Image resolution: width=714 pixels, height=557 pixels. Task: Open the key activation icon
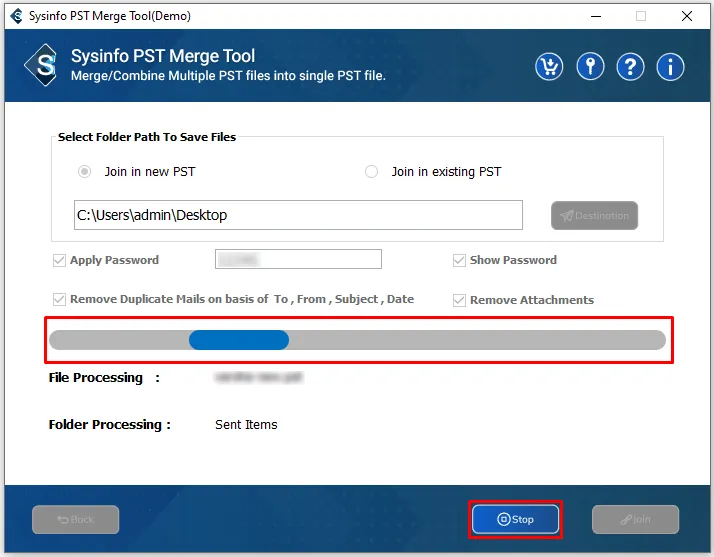(x=590, y=67)
